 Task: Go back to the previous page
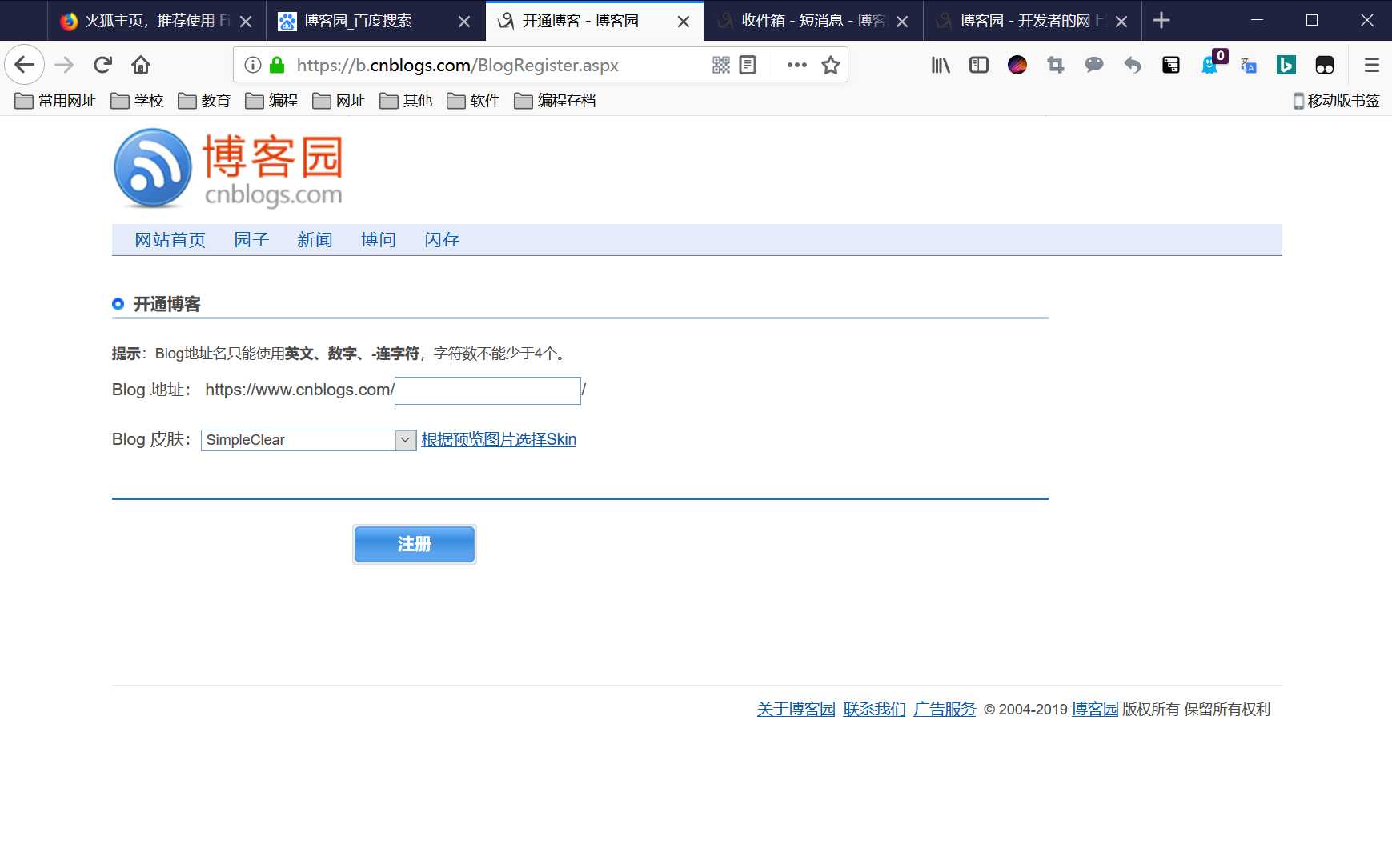coord(24,65)
